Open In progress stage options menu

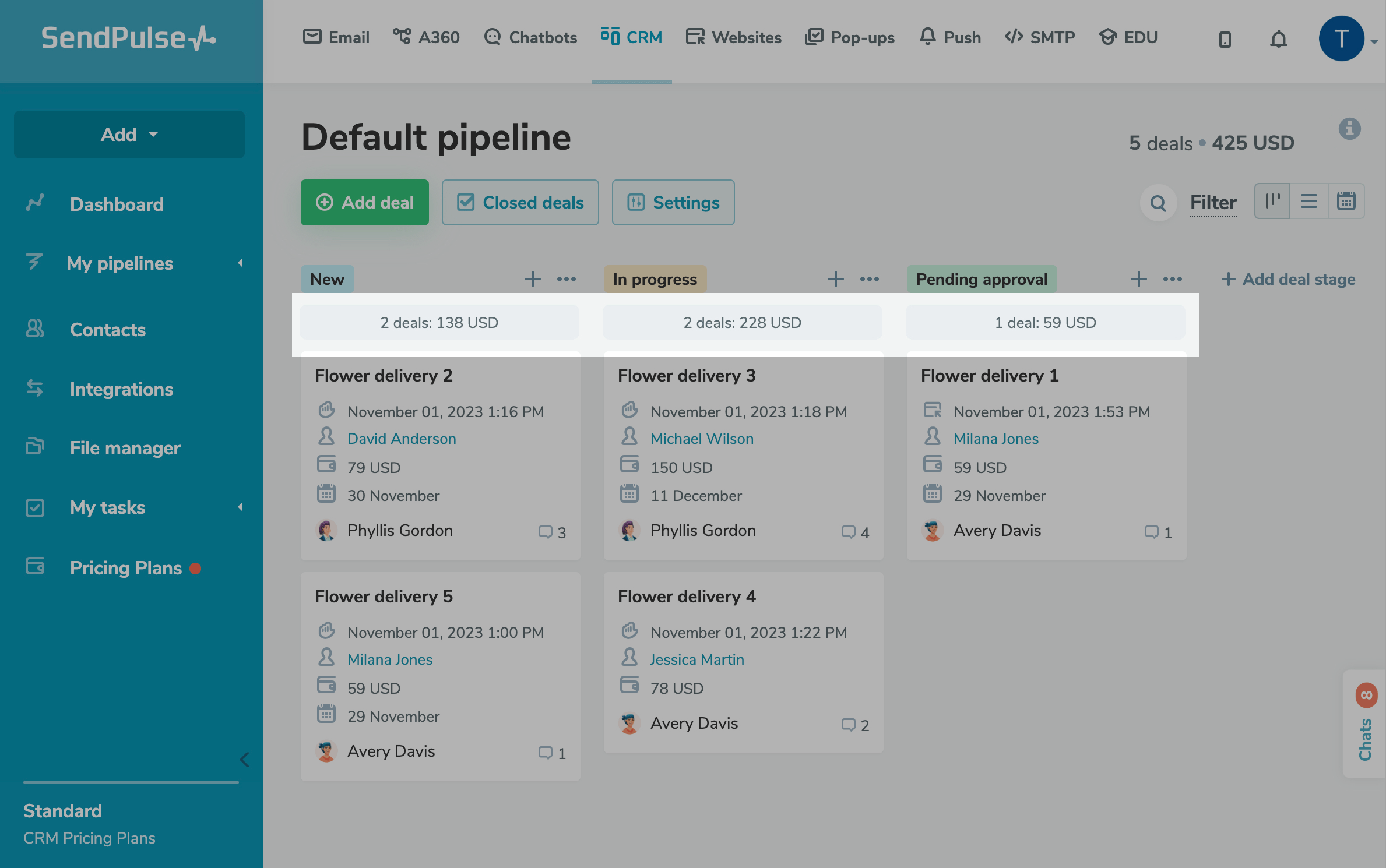point(869,279)
